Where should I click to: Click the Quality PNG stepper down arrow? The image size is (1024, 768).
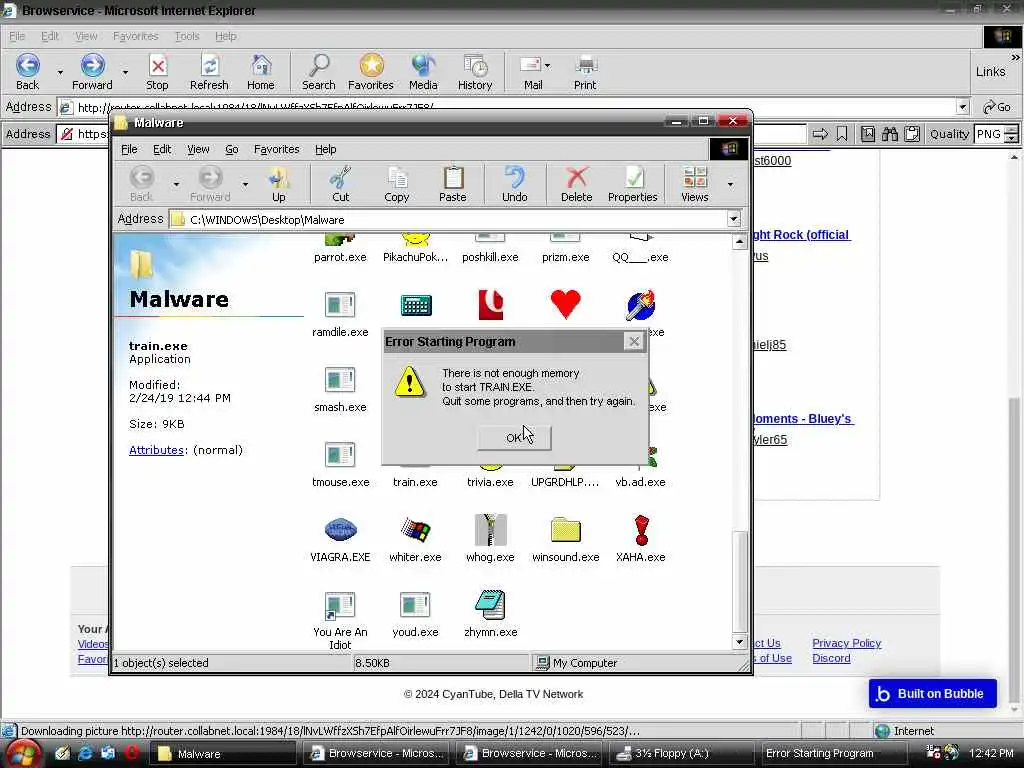point(1012,139)
